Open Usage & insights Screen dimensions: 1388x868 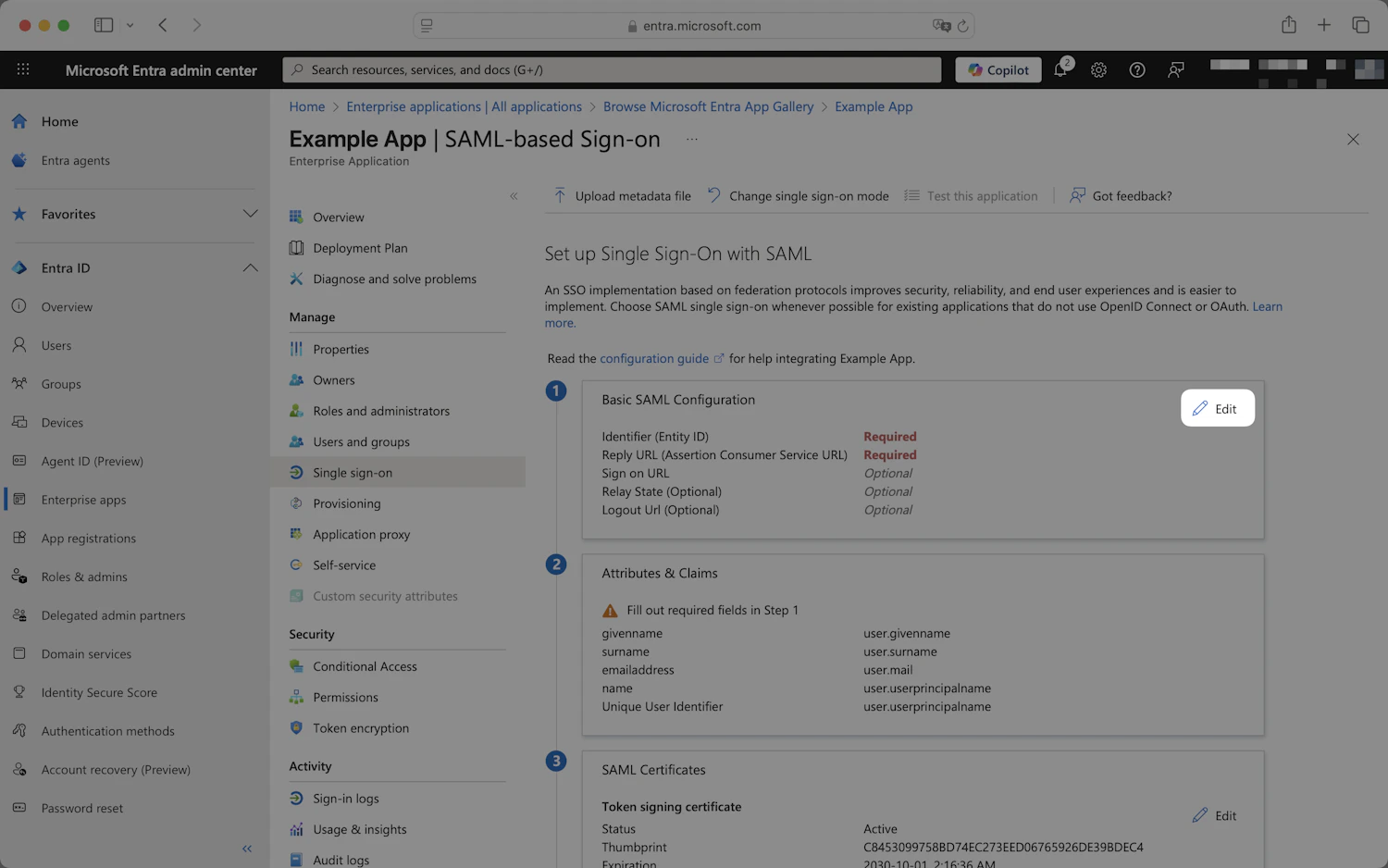tap(359, 830)
